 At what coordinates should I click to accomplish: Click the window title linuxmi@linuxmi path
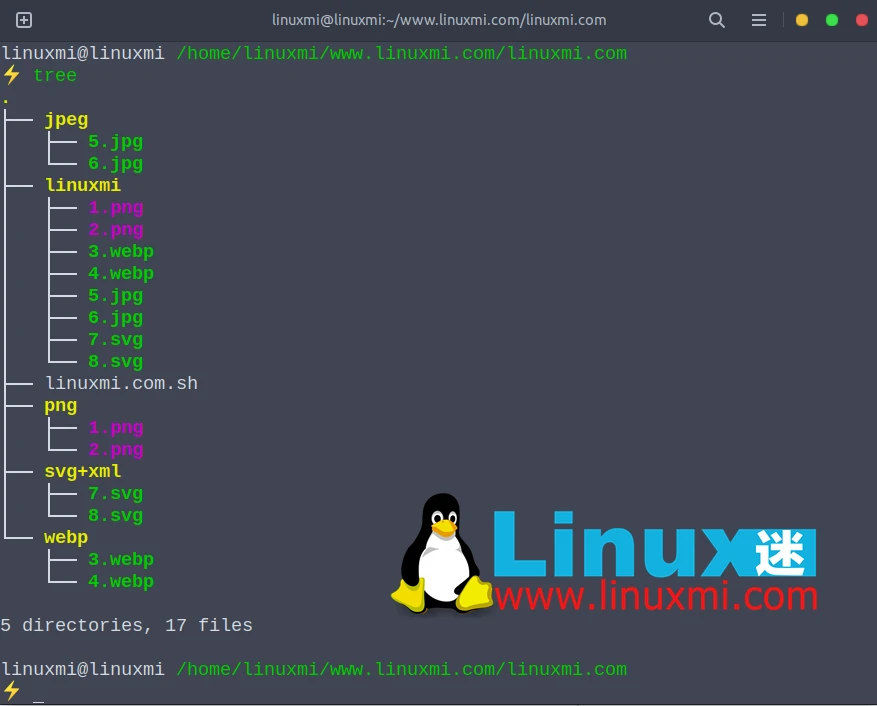pos(439,20)
